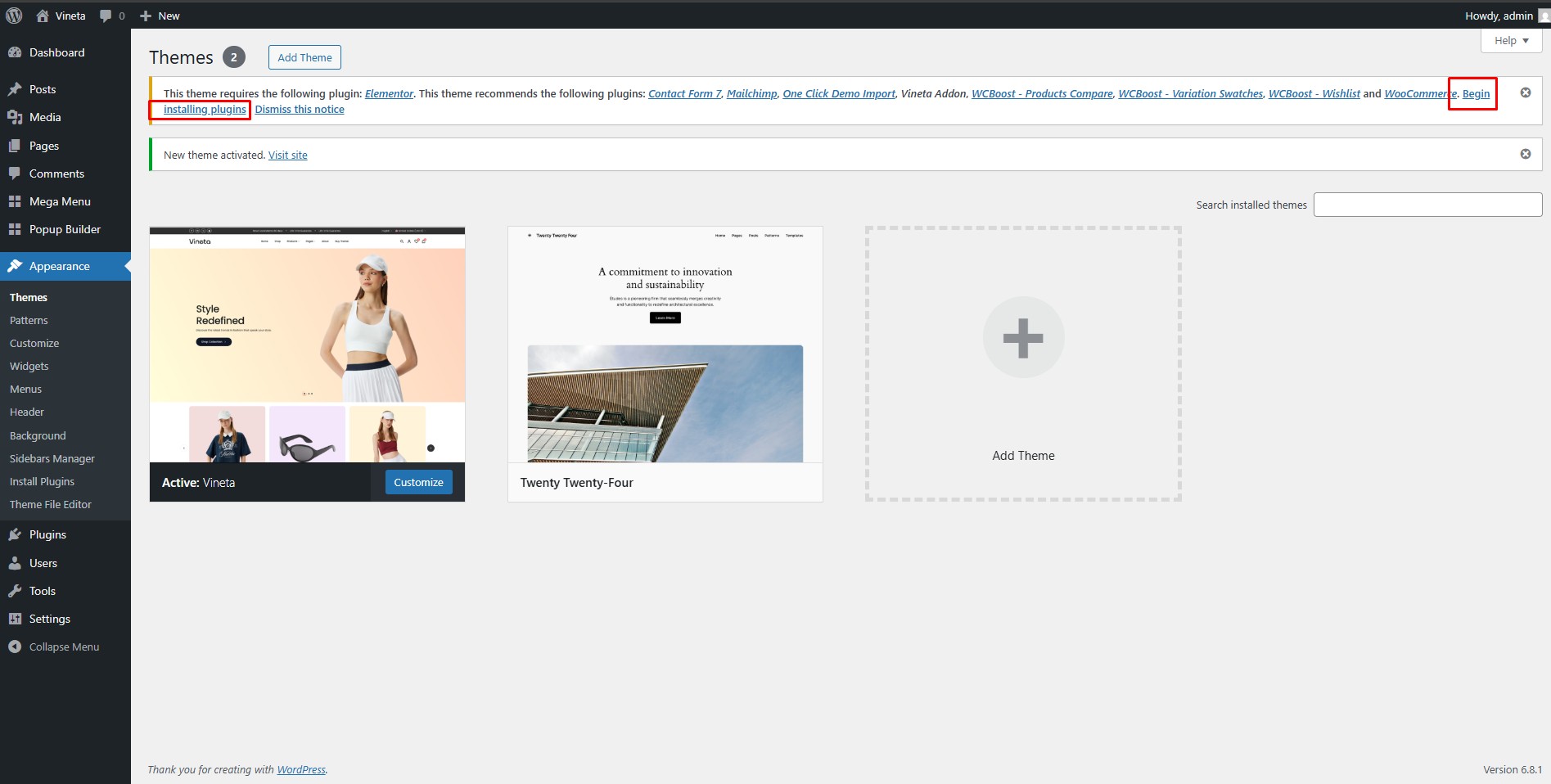Open the Menus submenu item
Screen dimensions: 1551x784
[x=25, y=389]
